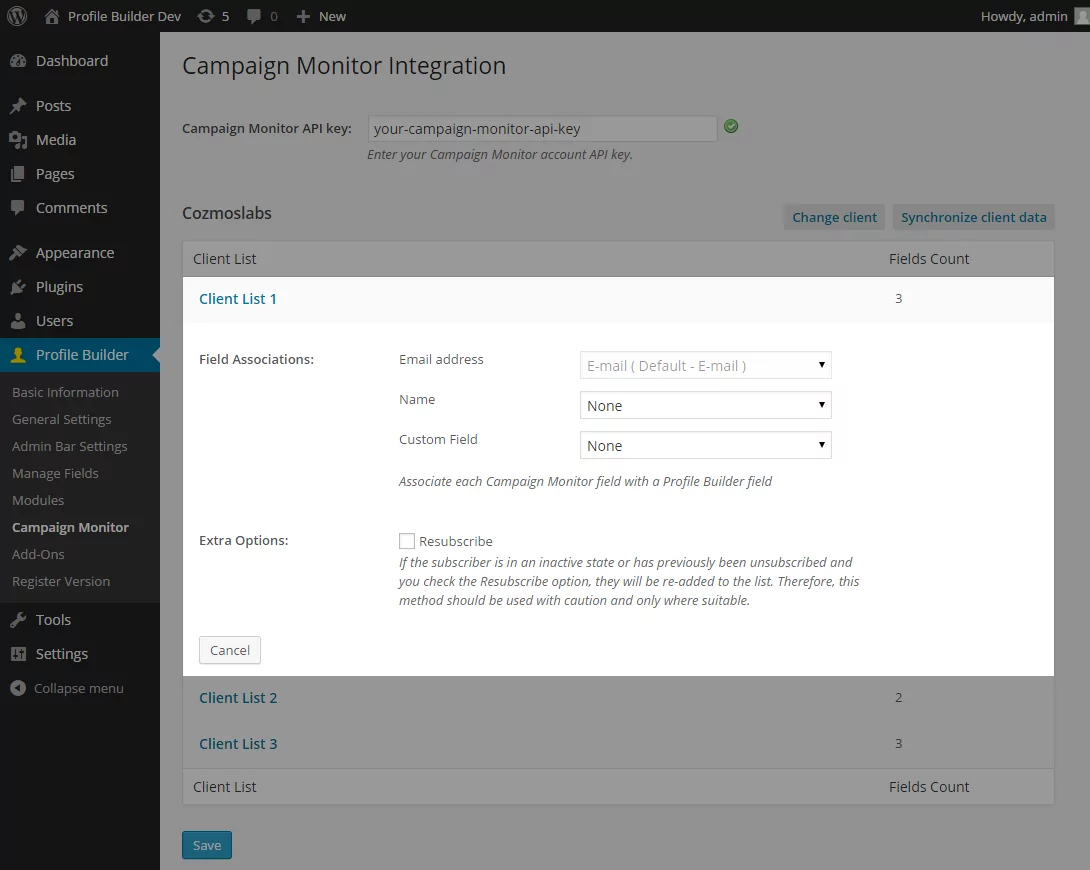
Task: Open the Email address field dropdown
Action: point(706,366)
